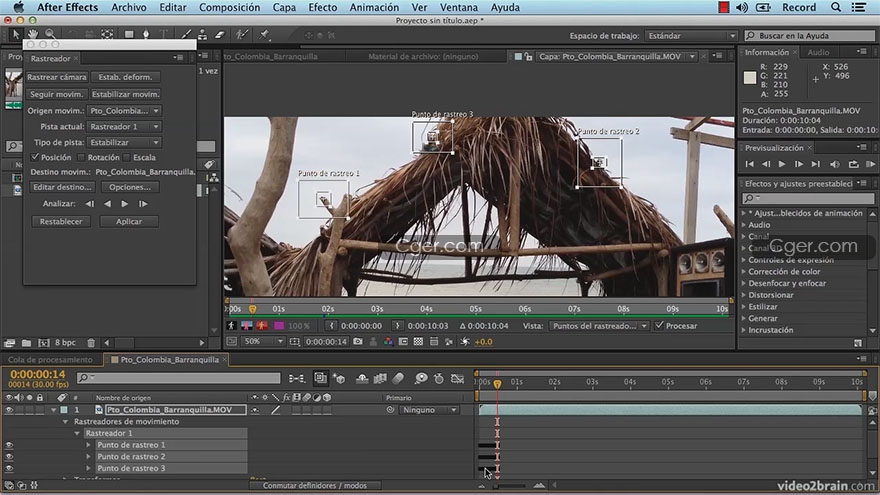Open the Origen movim. dropdown
This screenshot has width=880, height=495.
click(125, 111)
